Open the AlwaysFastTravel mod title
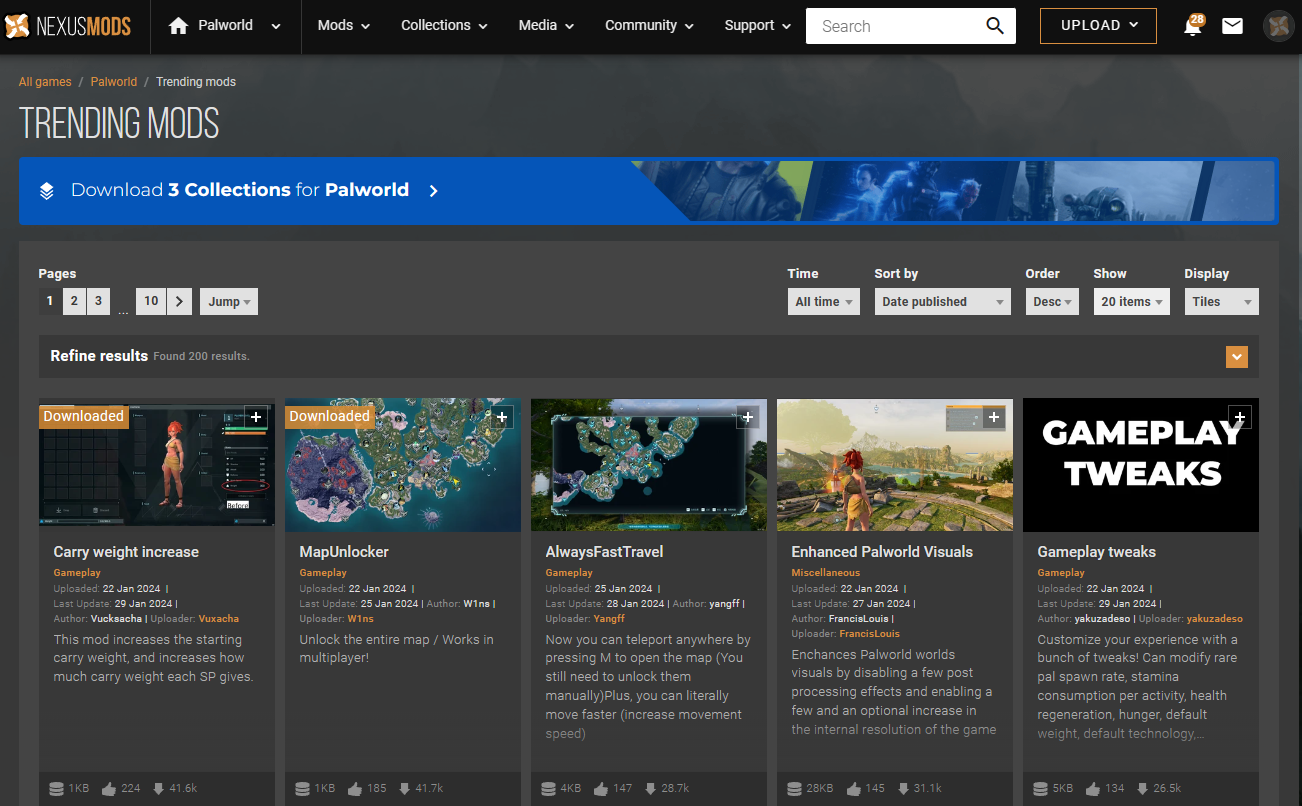This screenshot has width=1302, height=806. pos(604,552)
